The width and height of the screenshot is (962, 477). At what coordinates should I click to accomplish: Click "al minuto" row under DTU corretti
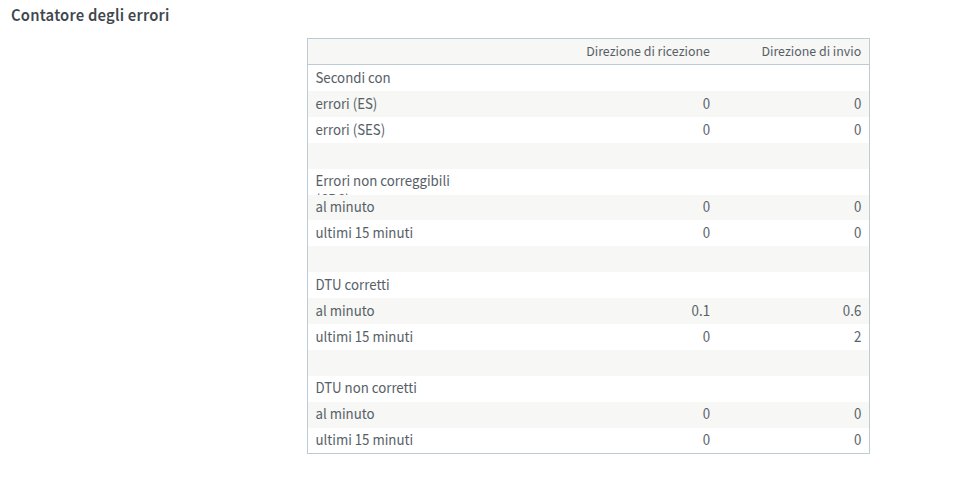coord(345,311)
